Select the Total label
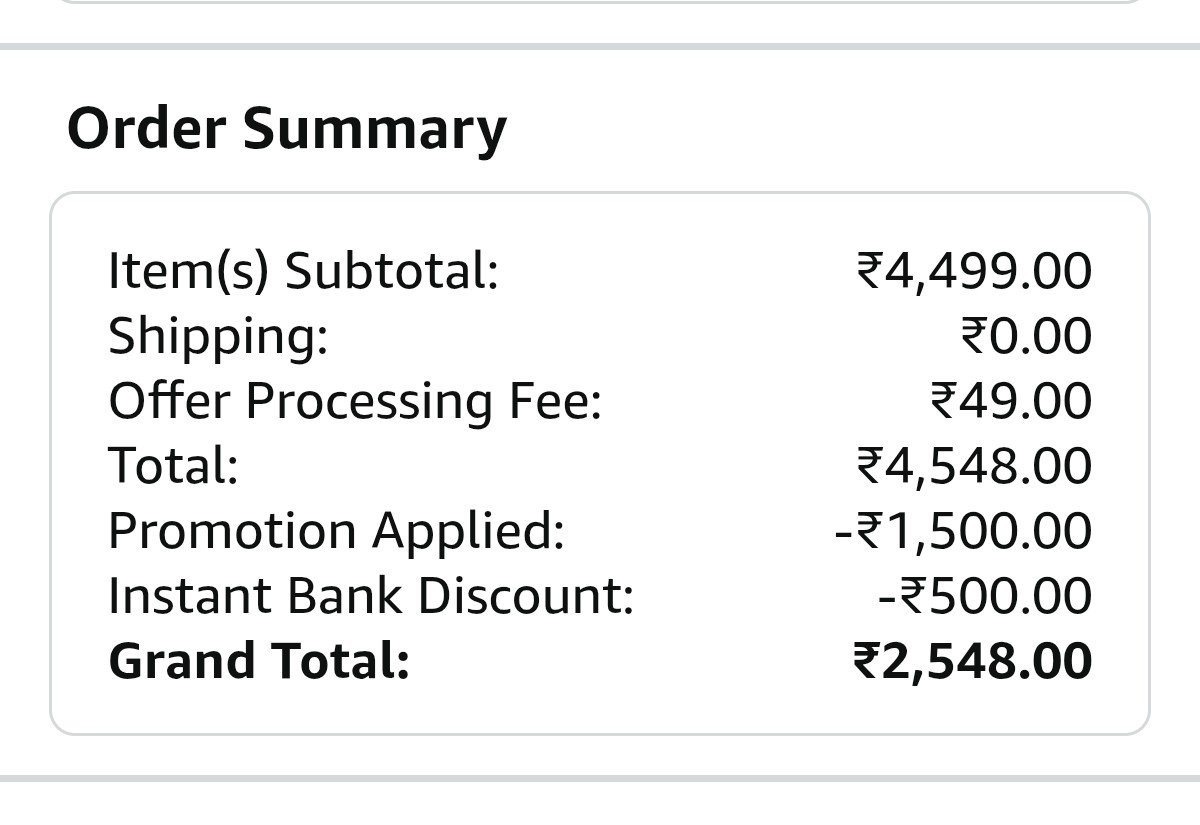 coord(173,465)
